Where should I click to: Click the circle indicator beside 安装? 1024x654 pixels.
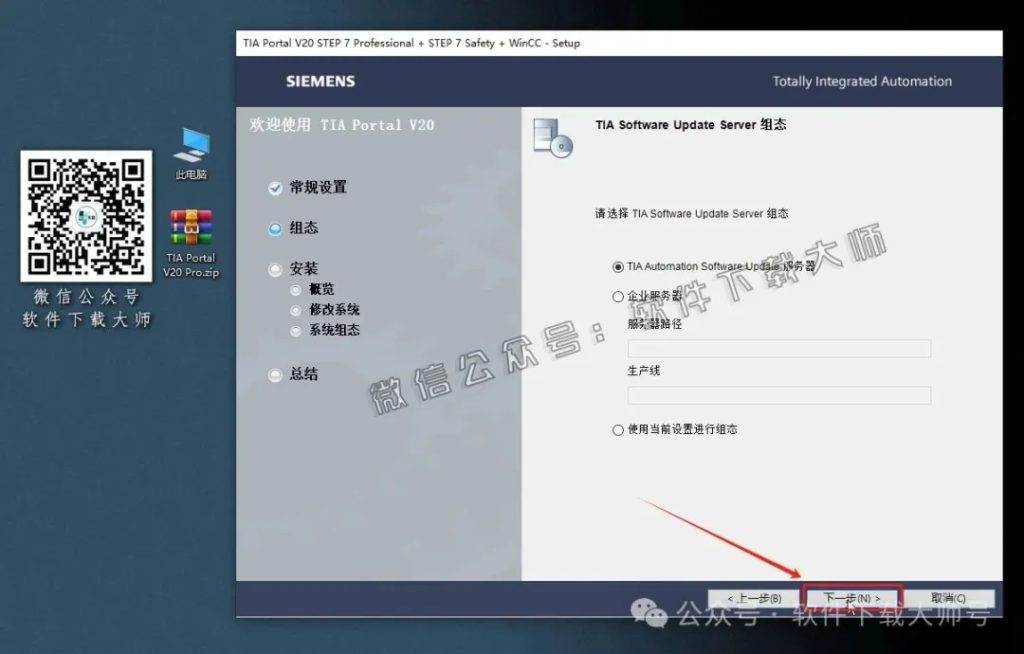[x=275, y=269]
